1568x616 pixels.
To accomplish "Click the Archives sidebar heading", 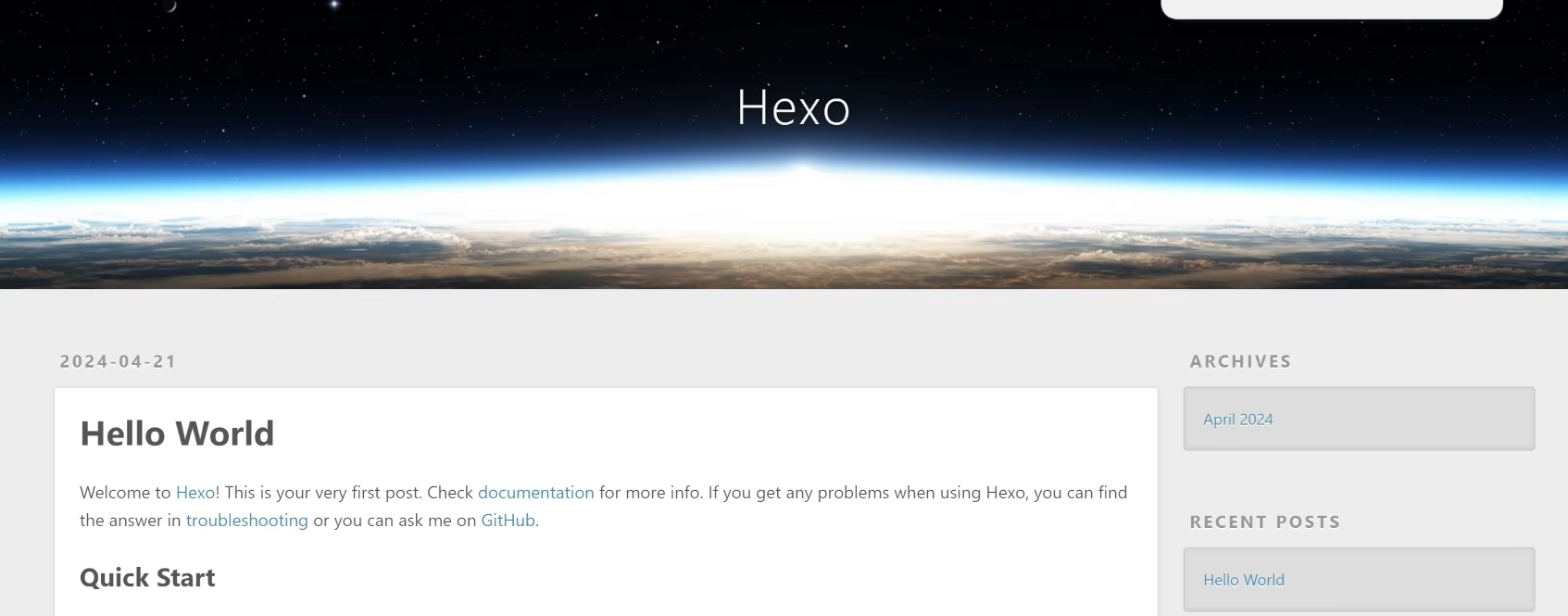I will pyautogui.click(x=1240, y=361).
